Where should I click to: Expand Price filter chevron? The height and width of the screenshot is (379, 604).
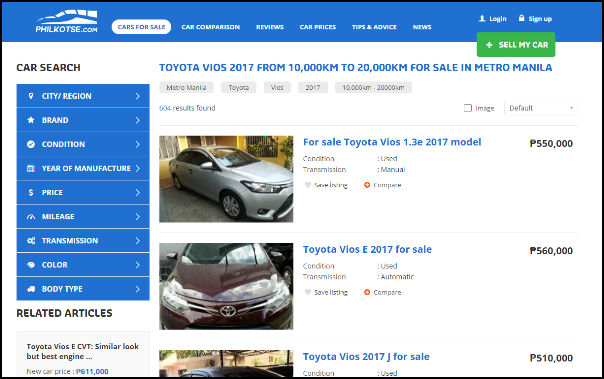pos(138,193)
